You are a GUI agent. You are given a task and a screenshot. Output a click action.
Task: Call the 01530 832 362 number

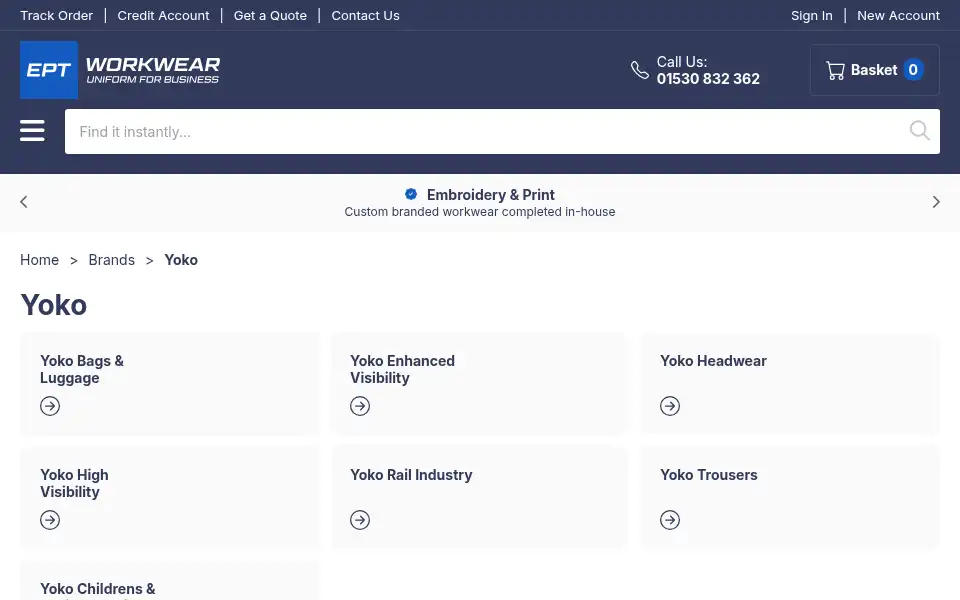click(x=708, y=79)
